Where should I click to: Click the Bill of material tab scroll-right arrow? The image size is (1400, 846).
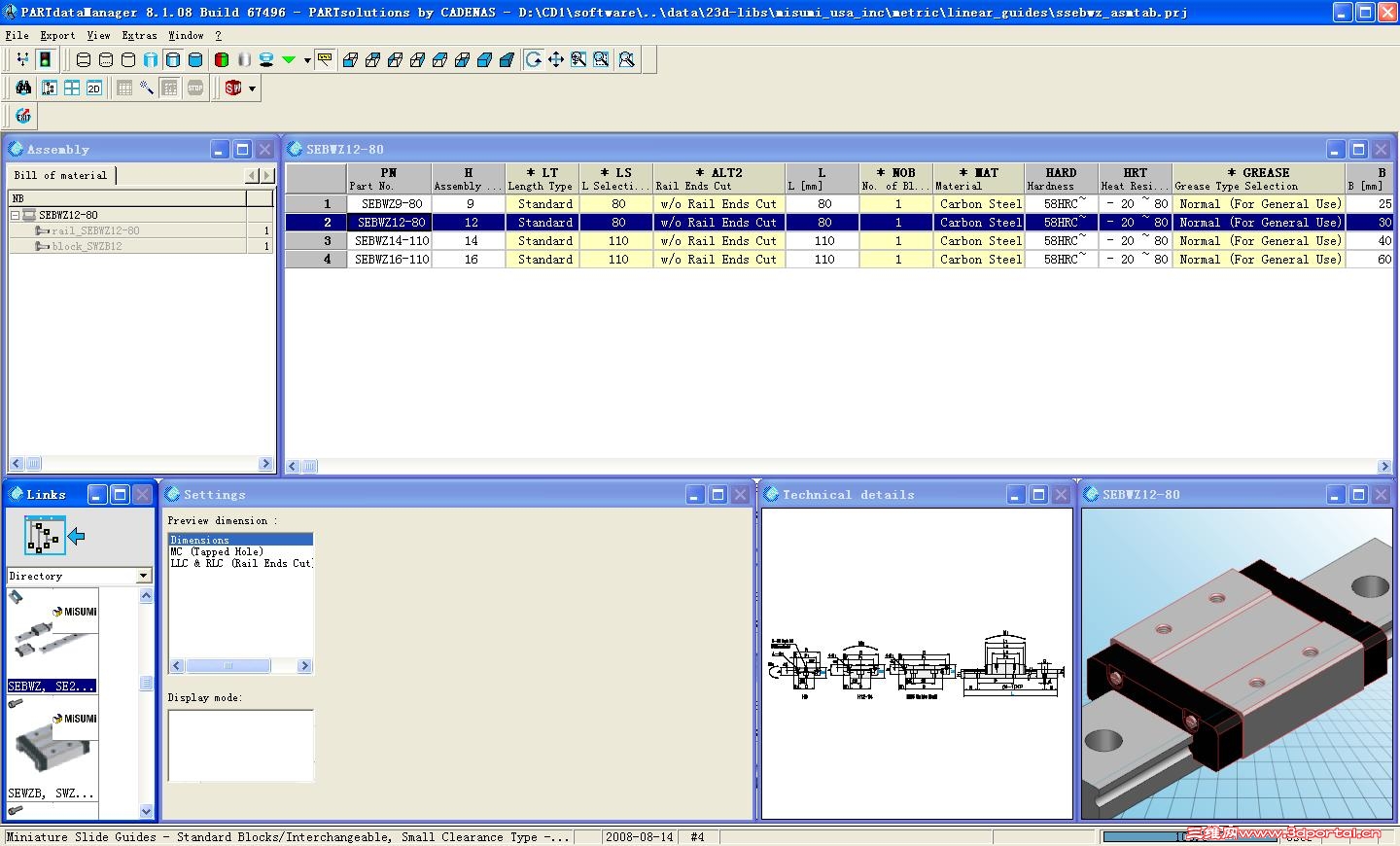267,175
